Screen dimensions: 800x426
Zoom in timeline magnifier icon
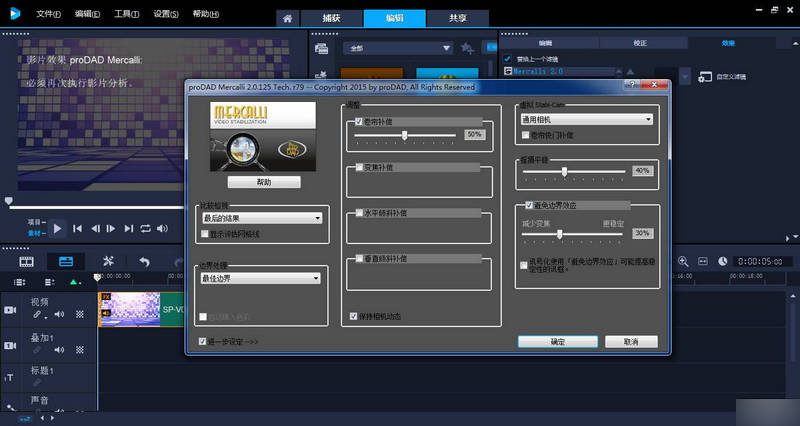click(683, 261)
